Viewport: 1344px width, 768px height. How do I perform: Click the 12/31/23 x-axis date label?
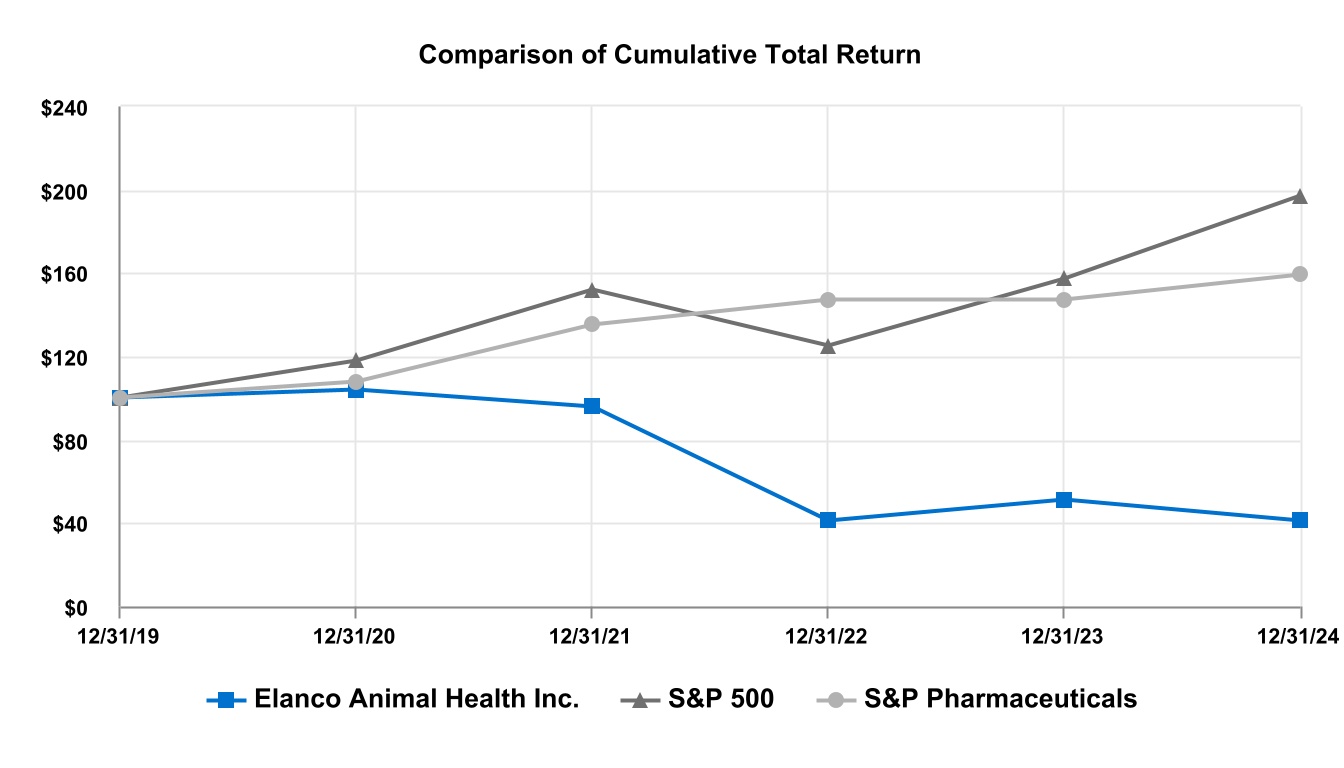[x=1063, y=634]
